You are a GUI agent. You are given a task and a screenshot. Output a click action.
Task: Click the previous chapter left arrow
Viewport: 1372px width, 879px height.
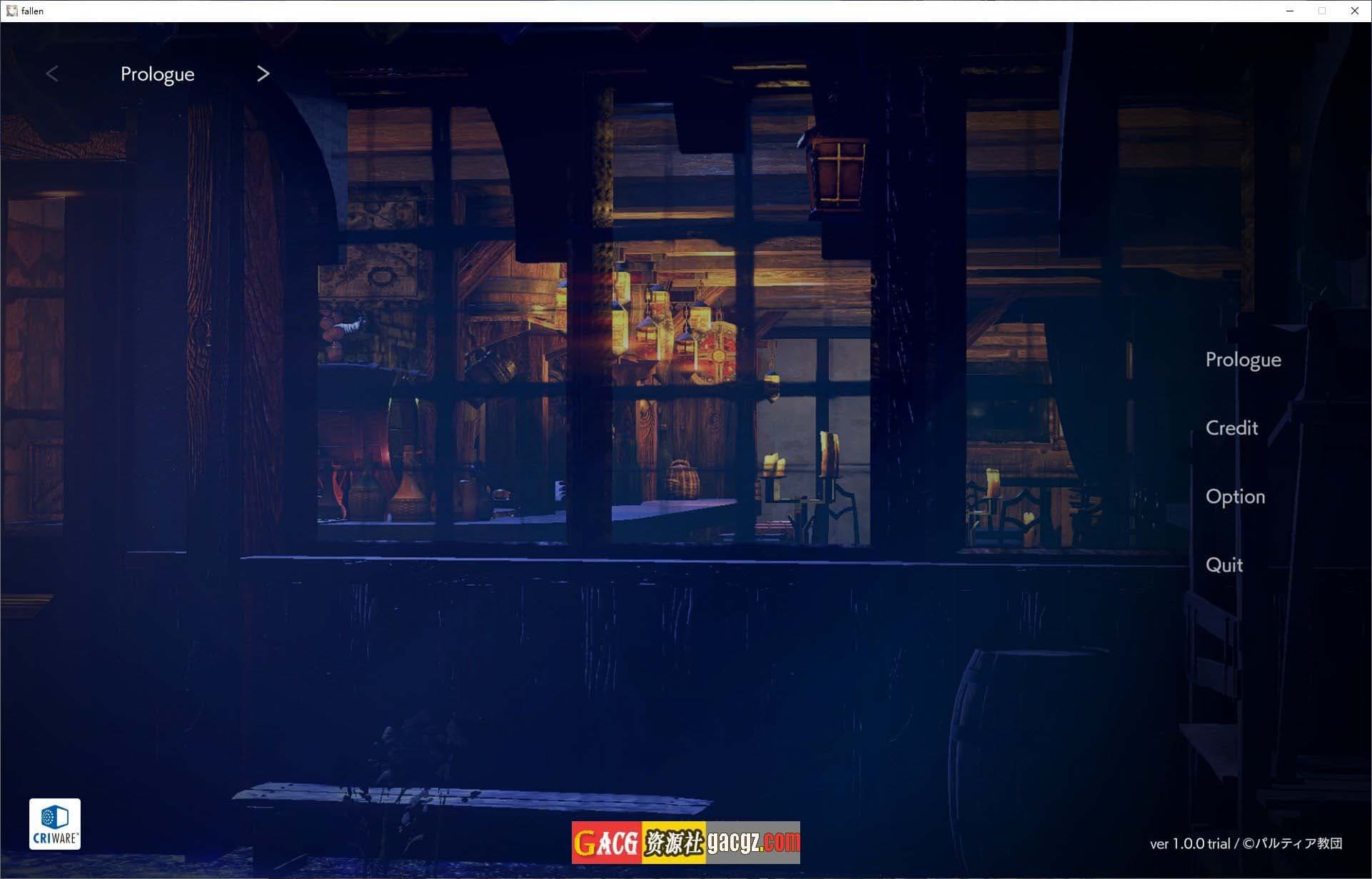coord(52,73)
